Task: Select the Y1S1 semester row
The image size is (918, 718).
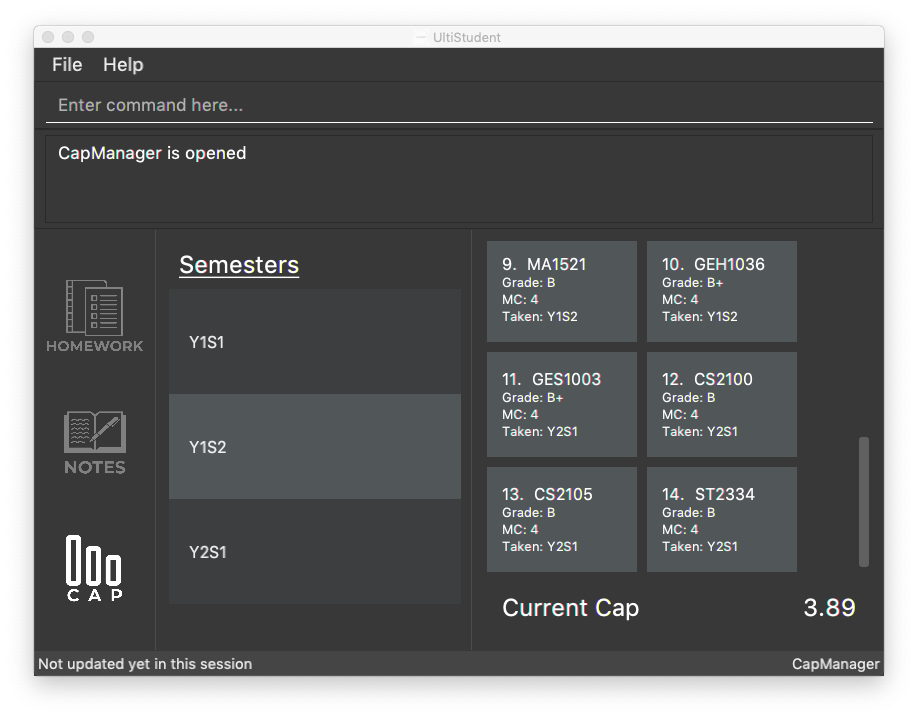Action: point(315,341)
